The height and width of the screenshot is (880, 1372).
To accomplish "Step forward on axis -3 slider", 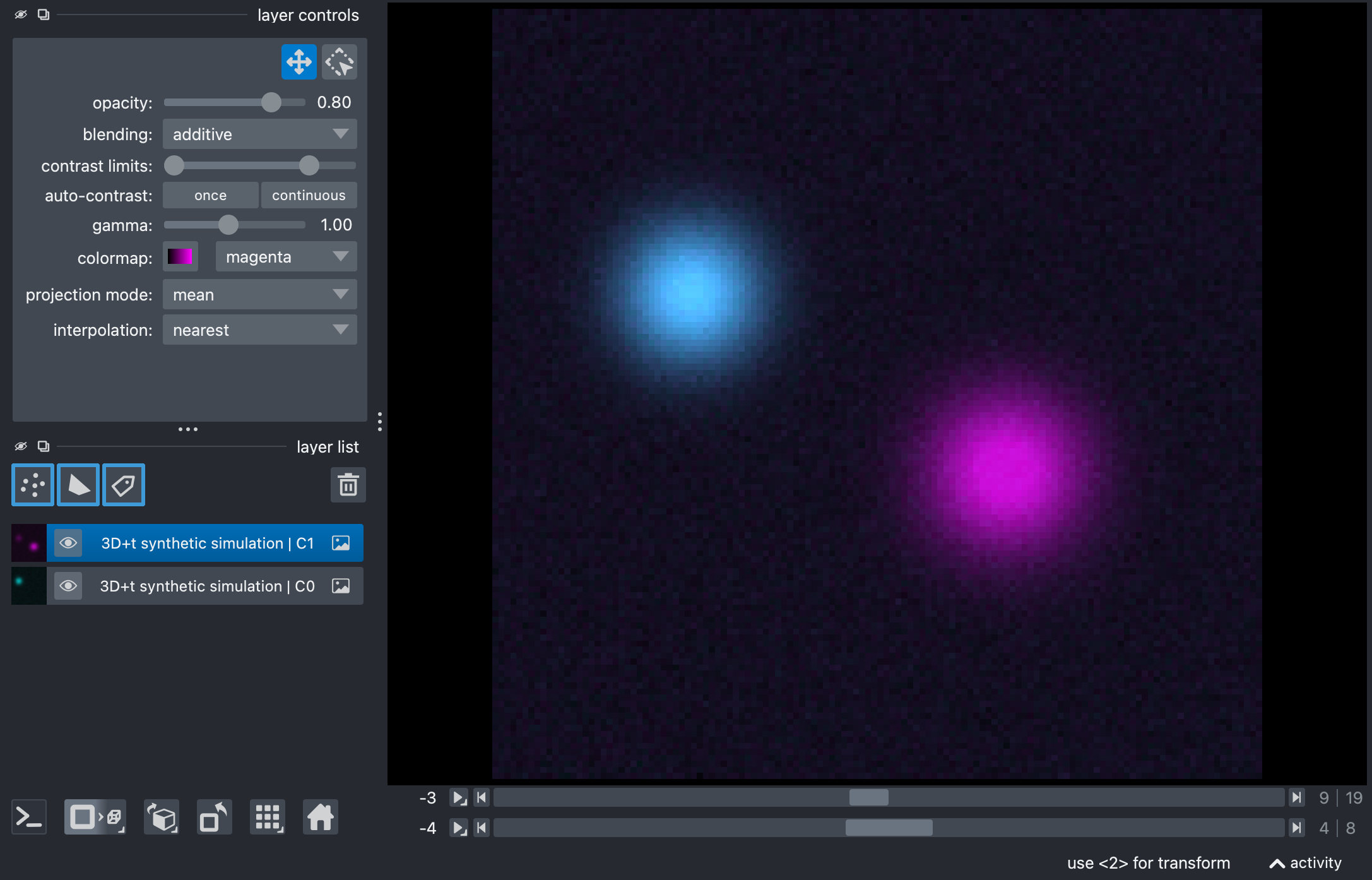I will 1296,797.
